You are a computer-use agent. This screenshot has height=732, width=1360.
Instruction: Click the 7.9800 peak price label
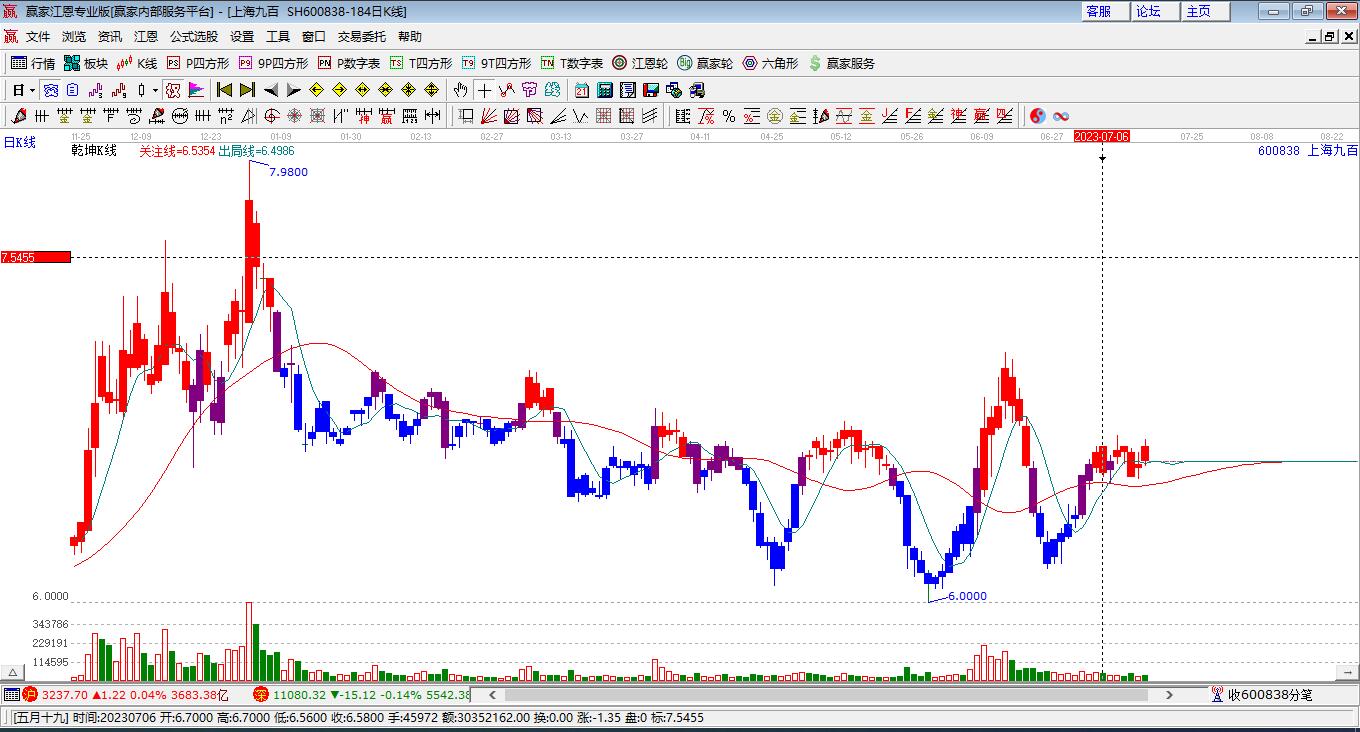(x=289, y=172)
